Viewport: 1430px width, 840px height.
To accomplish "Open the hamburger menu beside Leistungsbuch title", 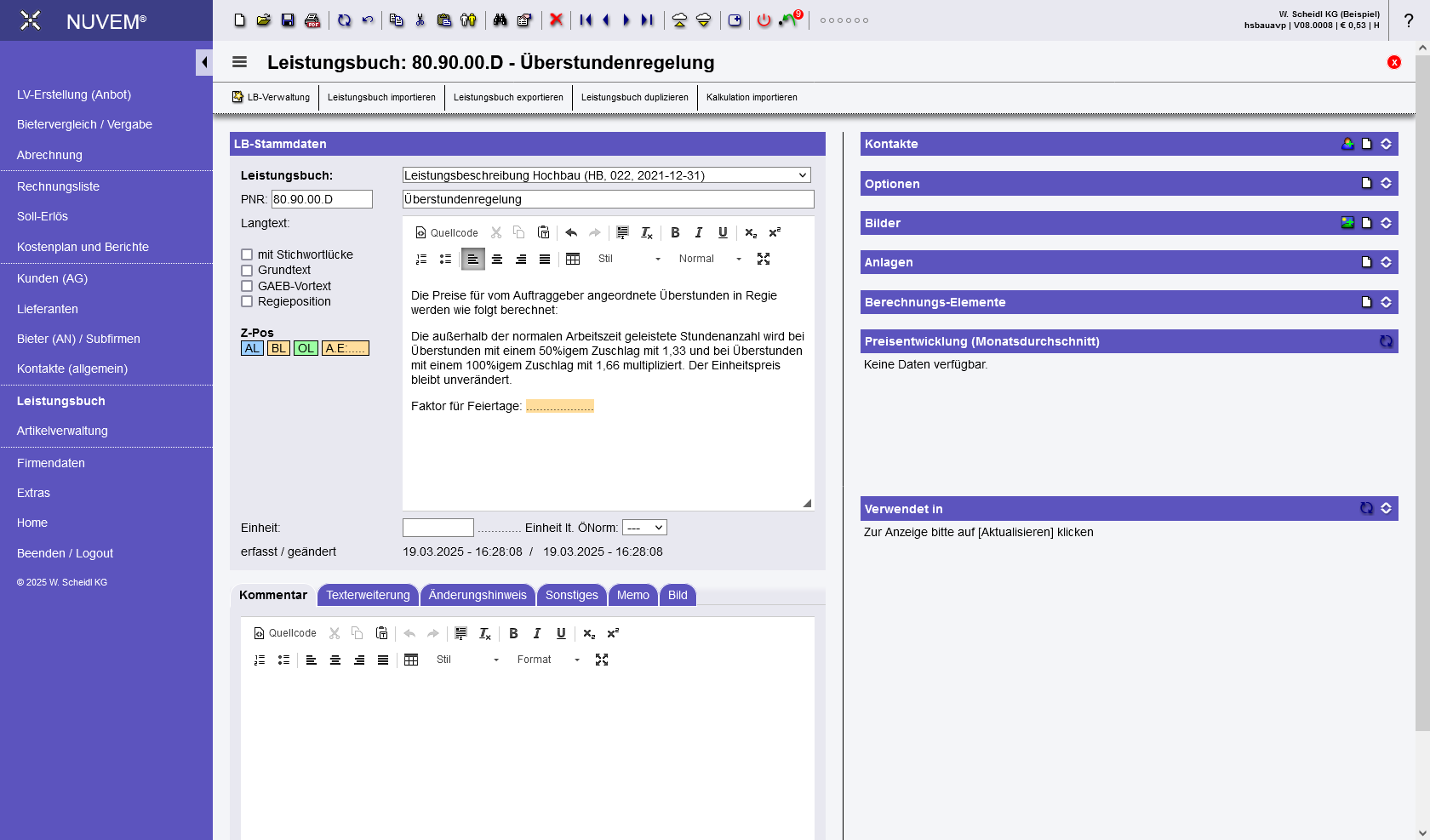I will [239, 62].
